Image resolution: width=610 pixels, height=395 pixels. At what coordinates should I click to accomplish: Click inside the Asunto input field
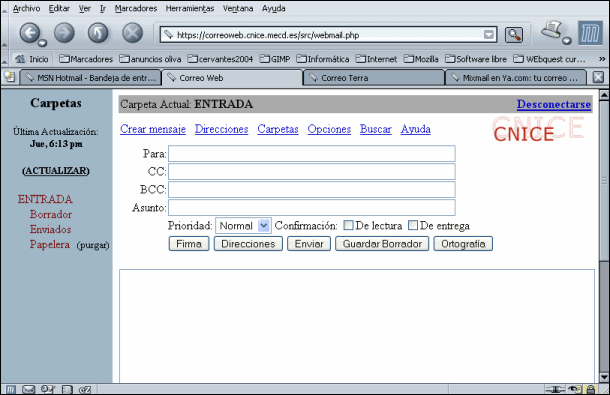click(312, 207)
